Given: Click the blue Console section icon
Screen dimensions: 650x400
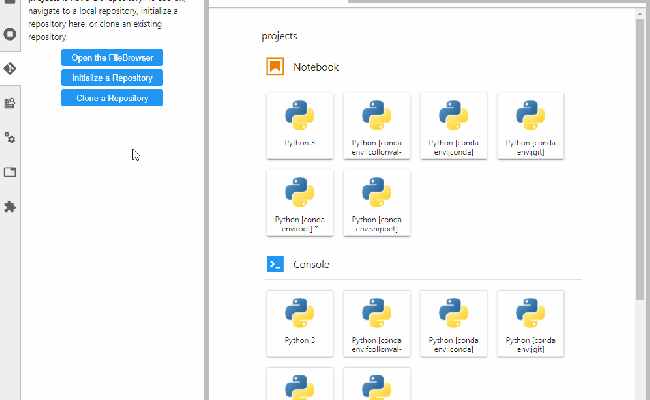Looking at the screenshot, I should point(275,264).
